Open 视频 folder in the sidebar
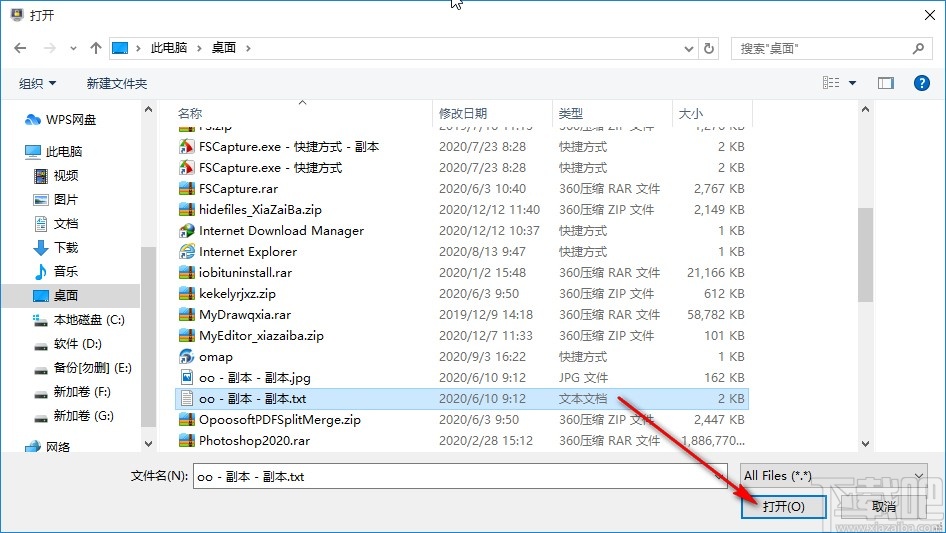 (x=56, y=176)
